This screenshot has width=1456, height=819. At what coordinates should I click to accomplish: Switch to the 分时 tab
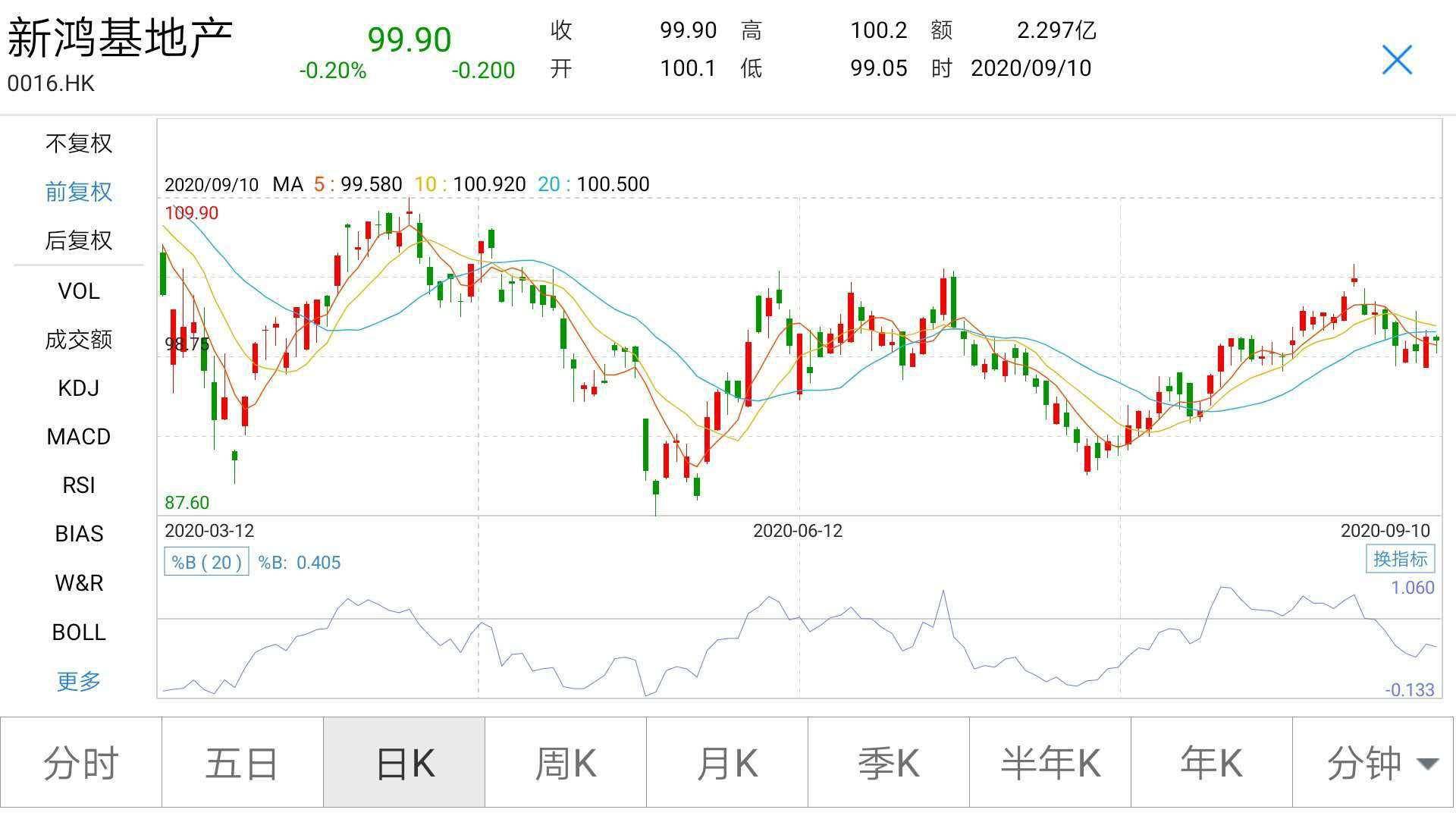[x=81, y=763]
